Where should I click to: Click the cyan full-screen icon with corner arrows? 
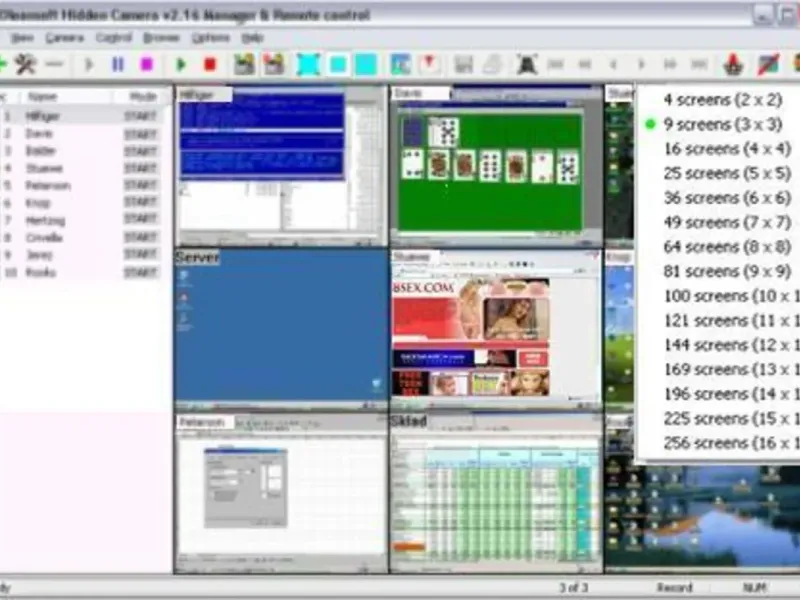click(308, 64)
